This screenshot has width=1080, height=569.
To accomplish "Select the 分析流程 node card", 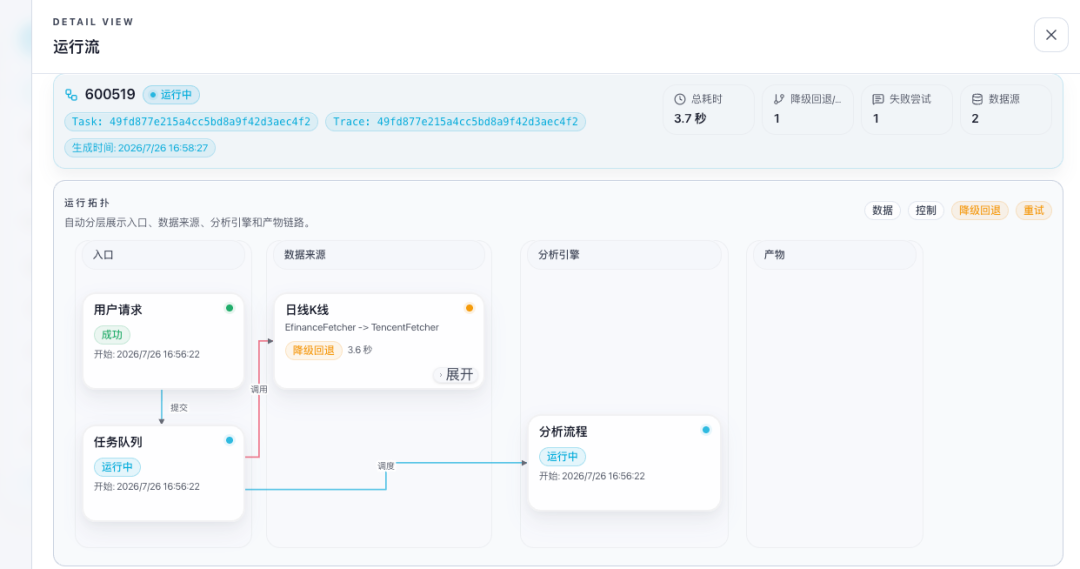I will point(624,463).
